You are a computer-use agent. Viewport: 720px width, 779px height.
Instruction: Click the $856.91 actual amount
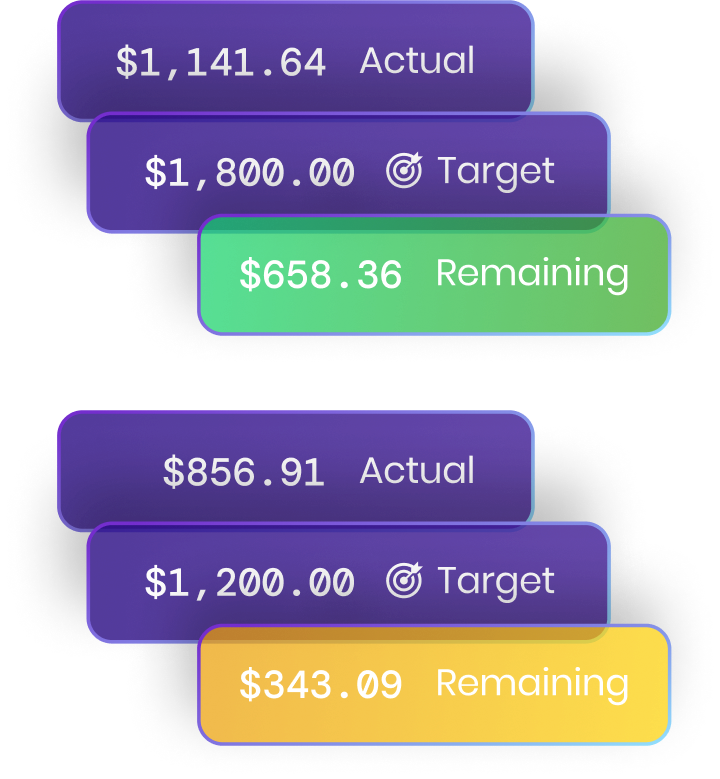click(244, 472)
